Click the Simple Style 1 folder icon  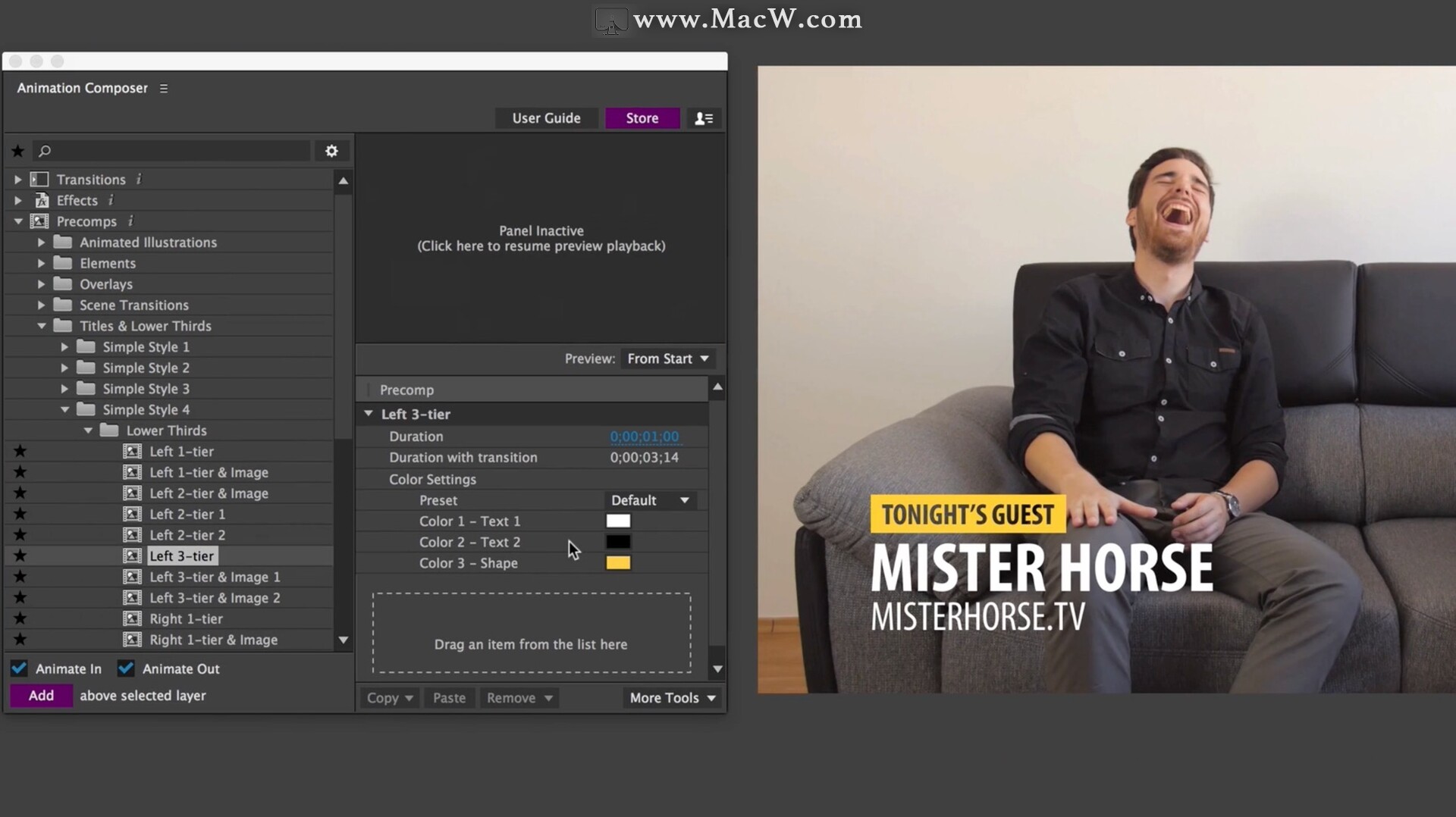(86, 347)
